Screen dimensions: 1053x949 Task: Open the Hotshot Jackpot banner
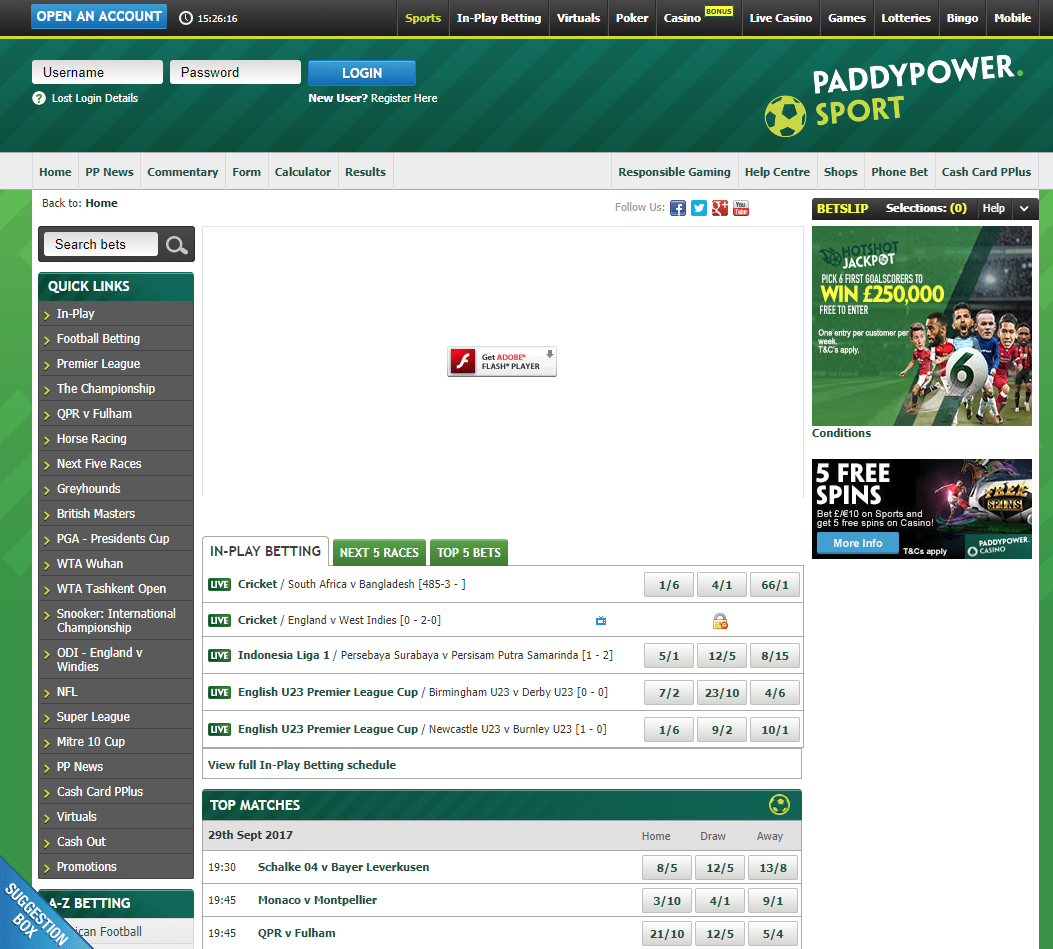[921, 326]
